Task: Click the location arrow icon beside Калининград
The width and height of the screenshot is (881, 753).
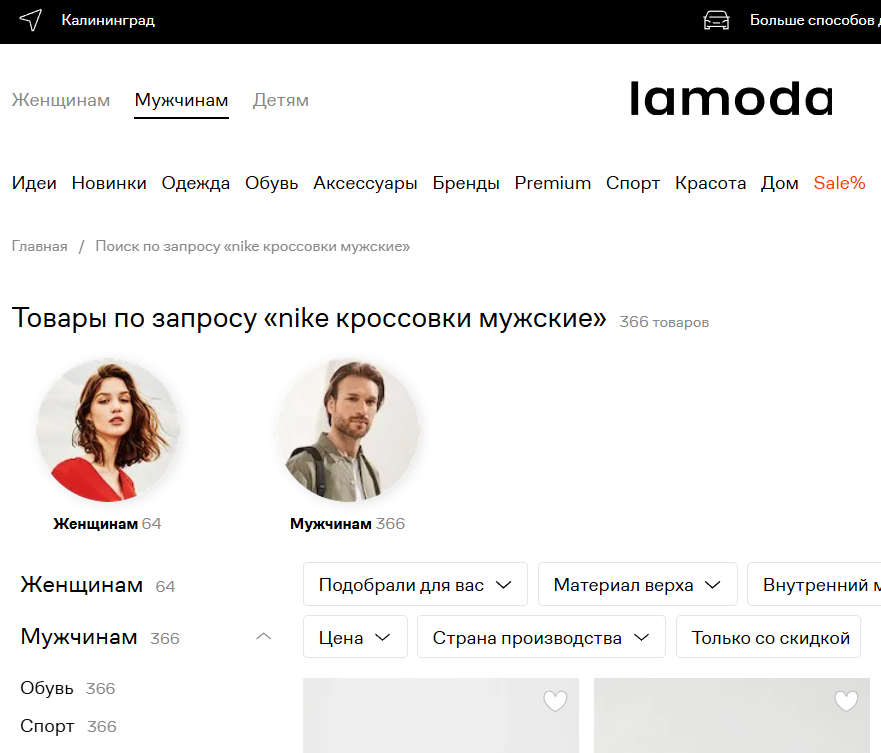Action: tap(31, 20)
